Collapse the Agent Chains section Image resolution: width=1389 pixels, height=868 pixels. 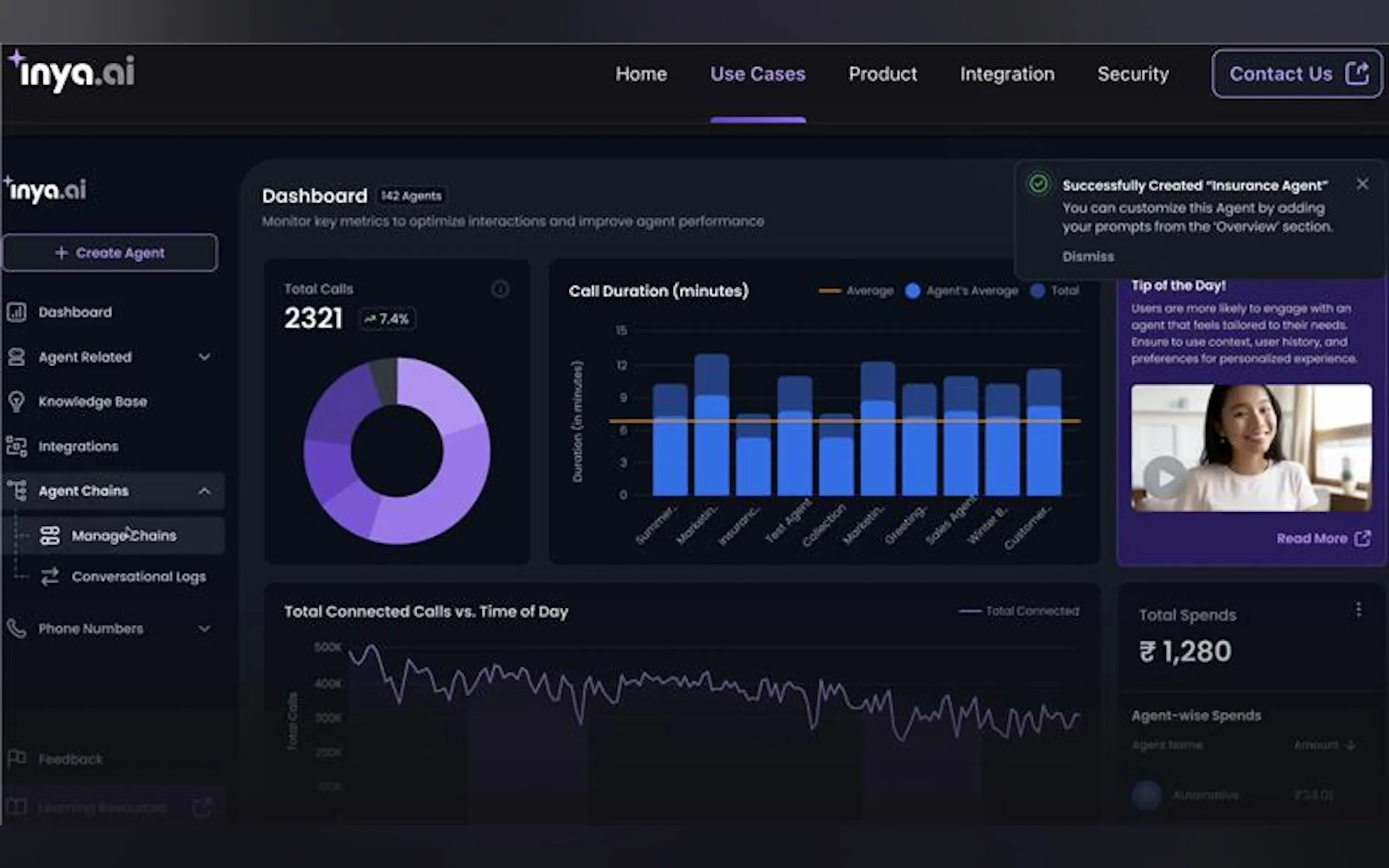tap(205, 491)
